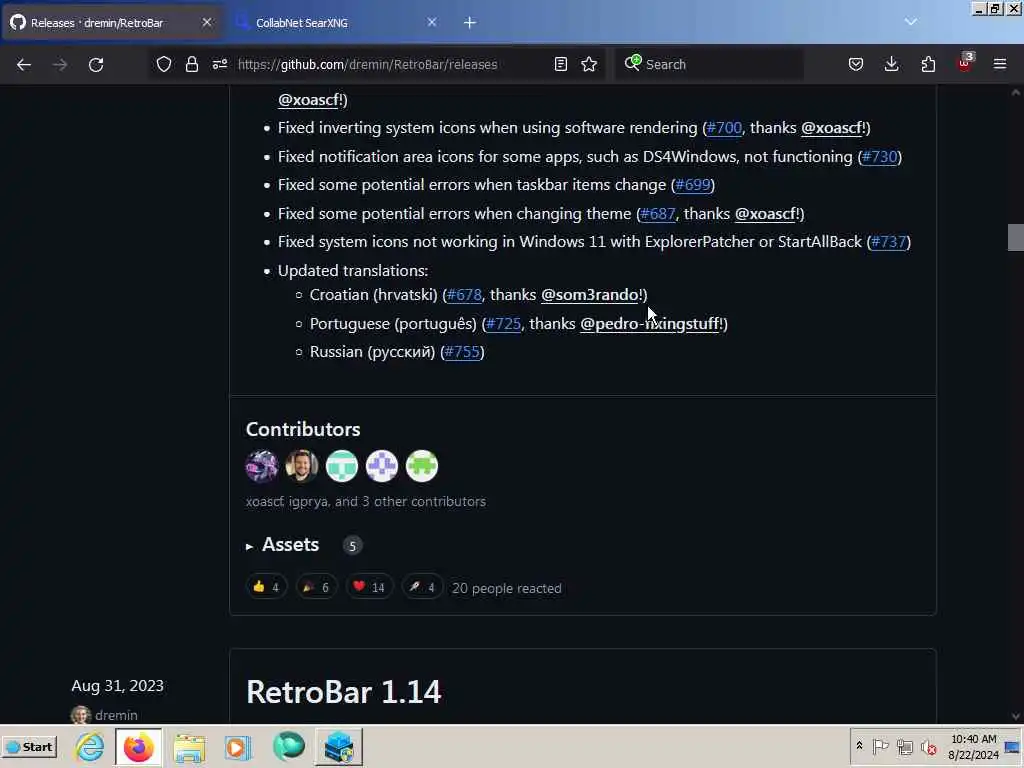Visit the @pedro-nxingstuff profile mention
The image size is (1024, 768).
[x=650, y=324]
